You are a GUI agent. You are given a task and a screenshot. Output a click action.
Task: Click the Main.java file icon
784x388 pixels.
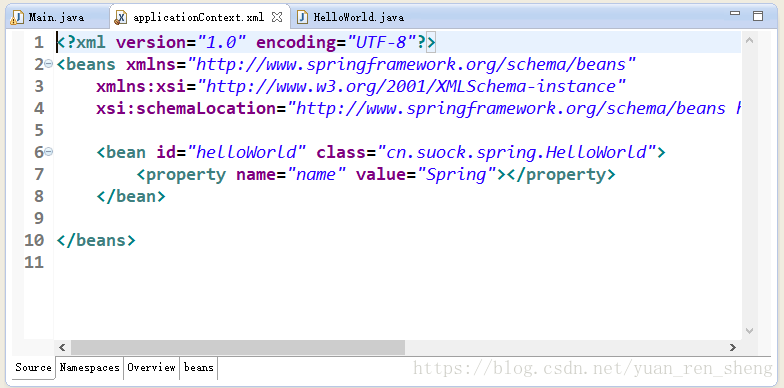18,18
